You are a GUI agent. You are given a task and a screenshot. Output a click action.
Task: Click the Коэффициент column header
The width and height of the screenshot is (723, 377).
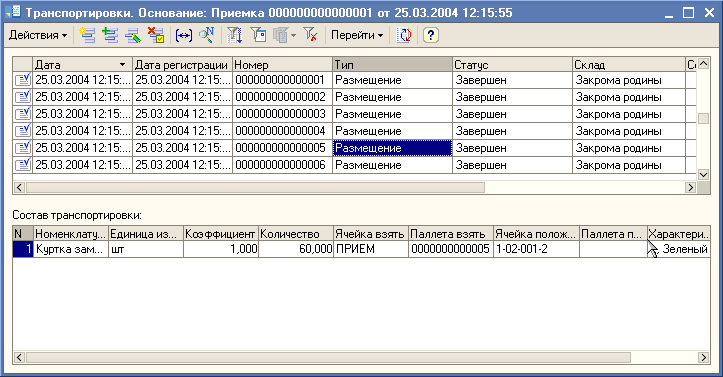pyautogui.click(x=221, y=234)
